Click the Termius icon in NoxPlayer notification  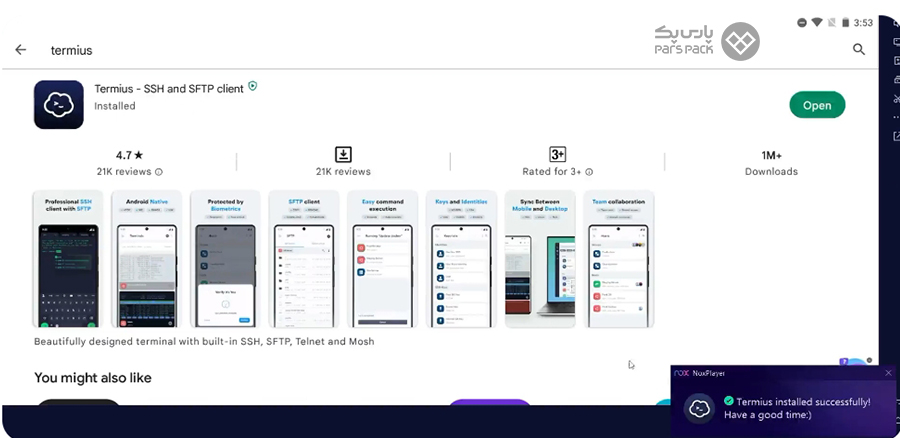[699, 408]
